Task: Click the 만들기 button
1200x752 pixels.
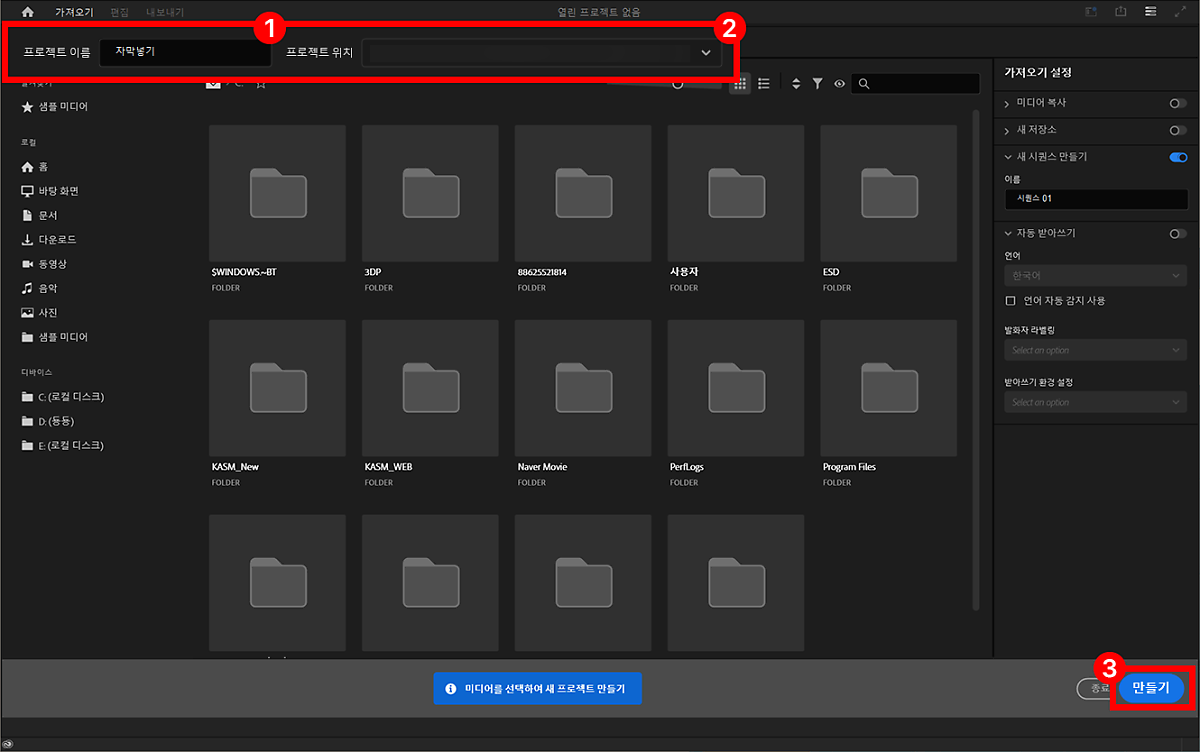Action: point(1151,688)
